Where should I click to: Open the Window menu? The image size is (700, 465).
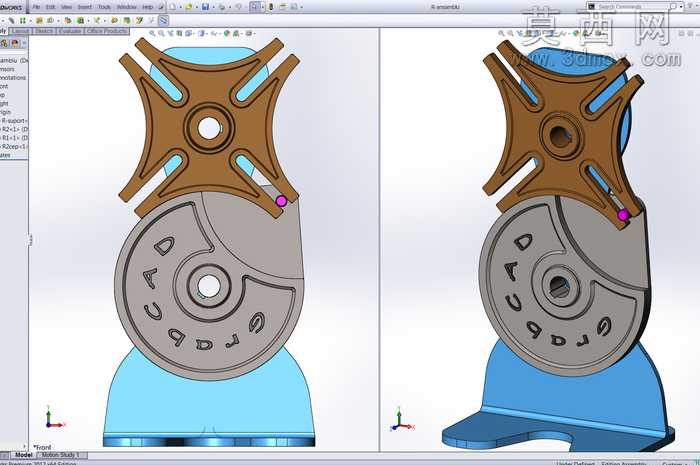[x=126, y=7]
